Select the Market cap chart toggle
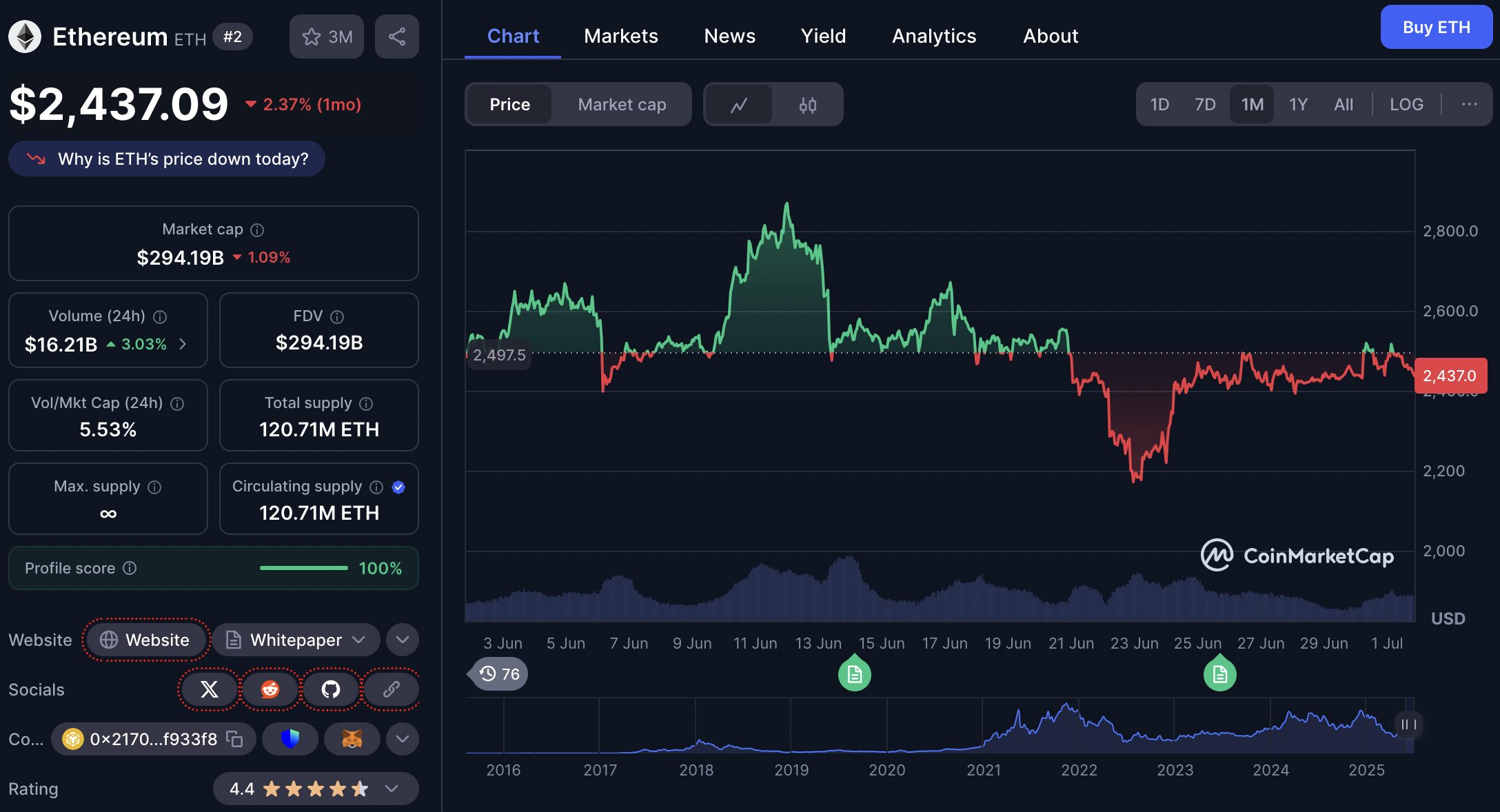Viewport: 1500px width, 812px height. pos(622,105)
